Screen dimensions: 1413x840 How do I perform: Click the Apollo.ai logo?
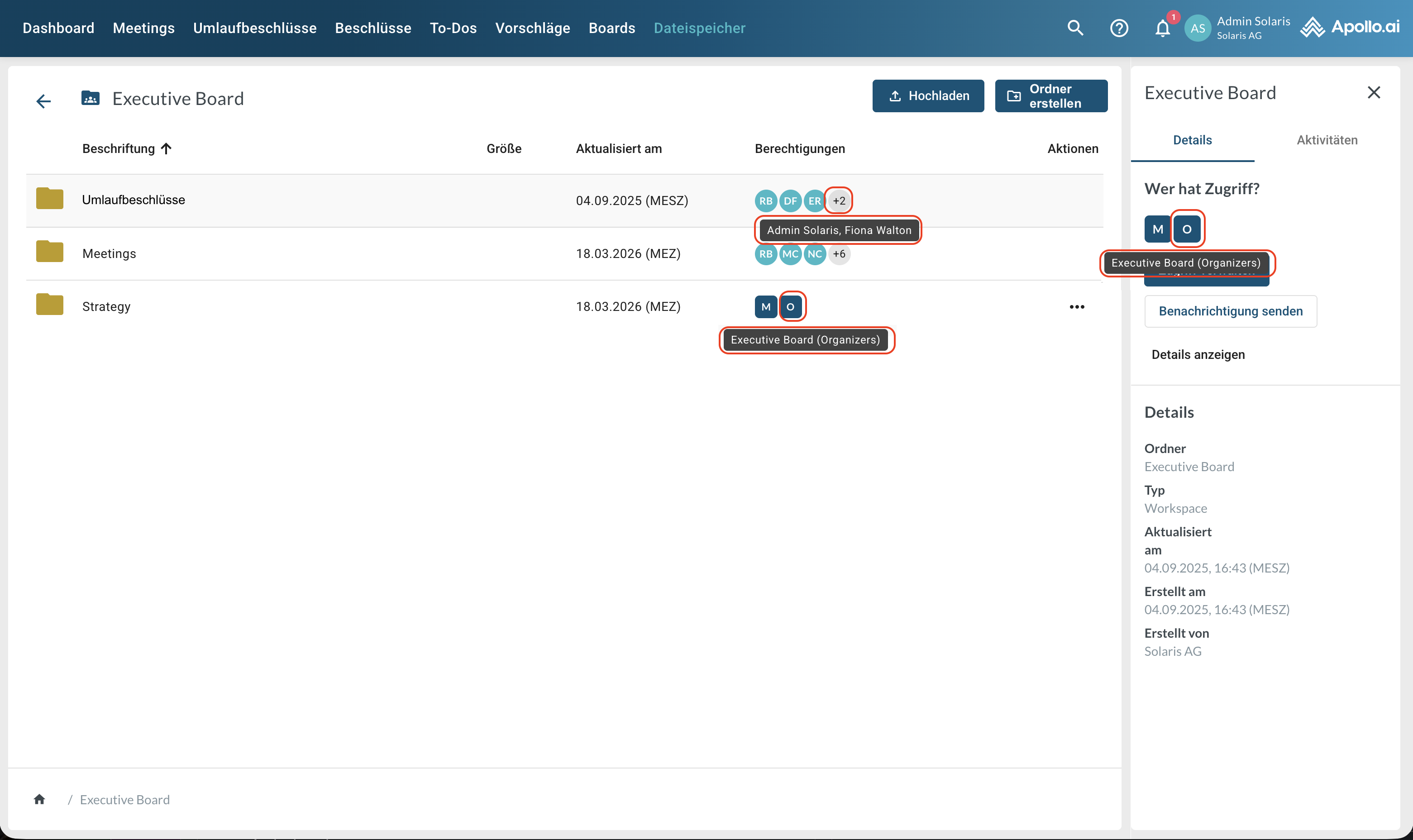point(1350,27)
